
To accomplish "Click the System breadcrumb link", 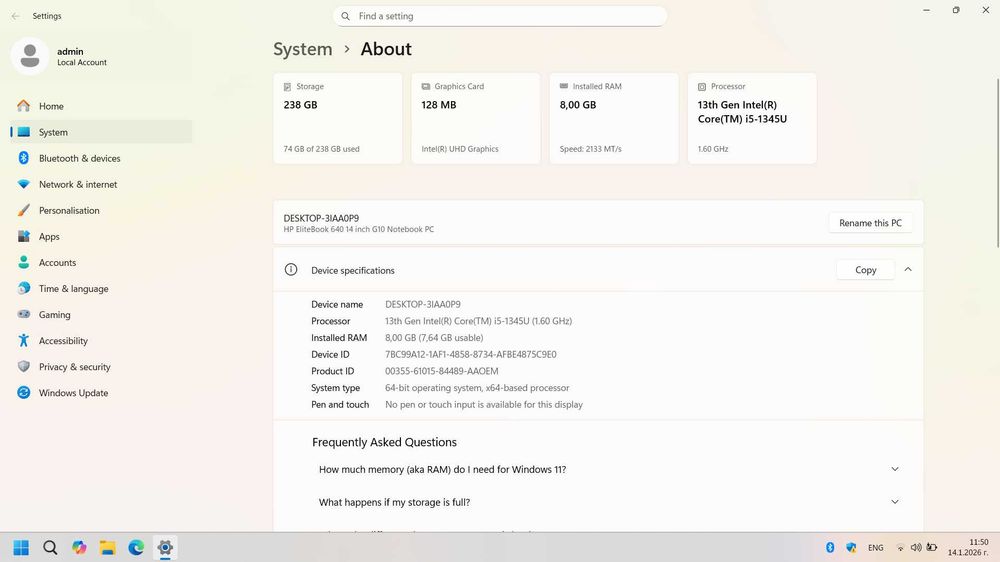I will coord(303,49).
